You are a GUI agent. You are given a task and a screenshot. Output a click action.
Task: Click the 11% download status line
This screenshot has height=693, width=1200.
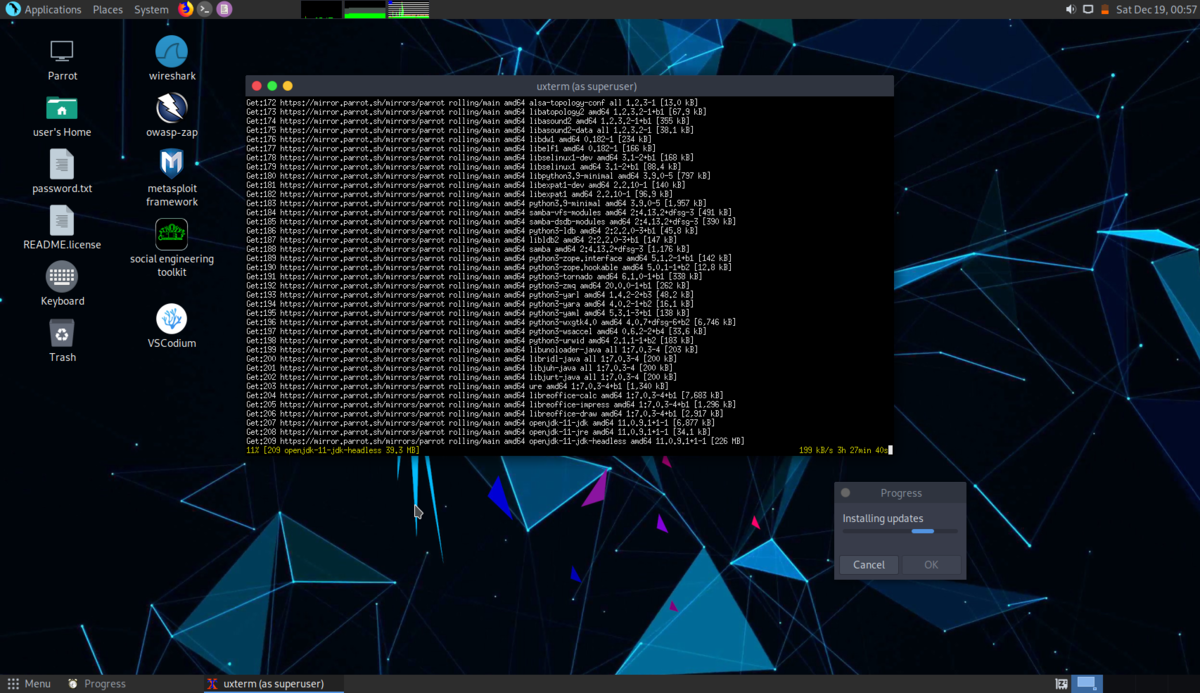tap(333, 450)
